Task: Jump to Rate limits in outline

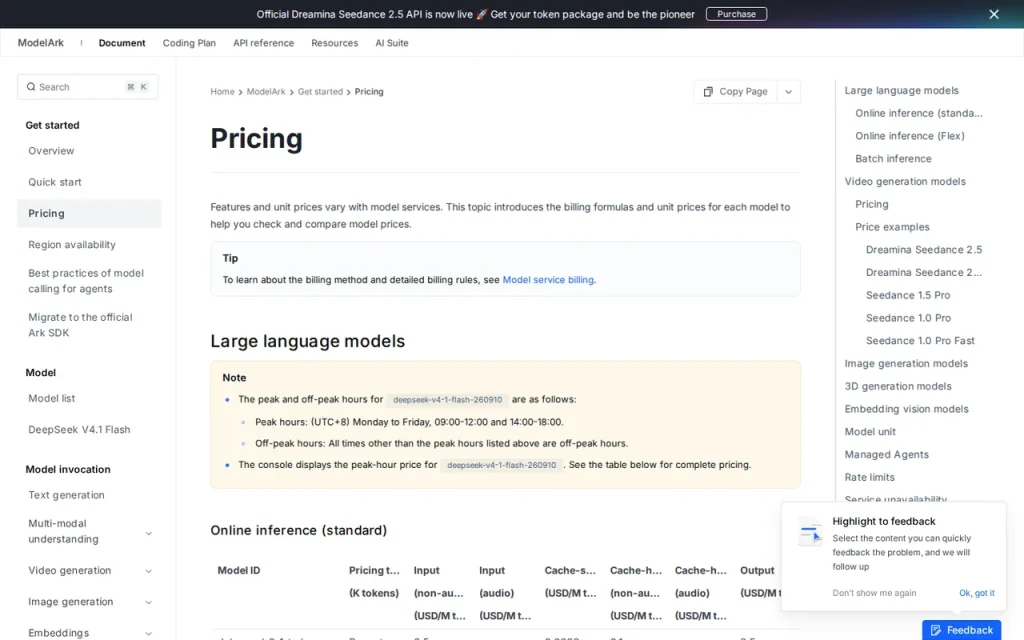Action: coord(869,477)
